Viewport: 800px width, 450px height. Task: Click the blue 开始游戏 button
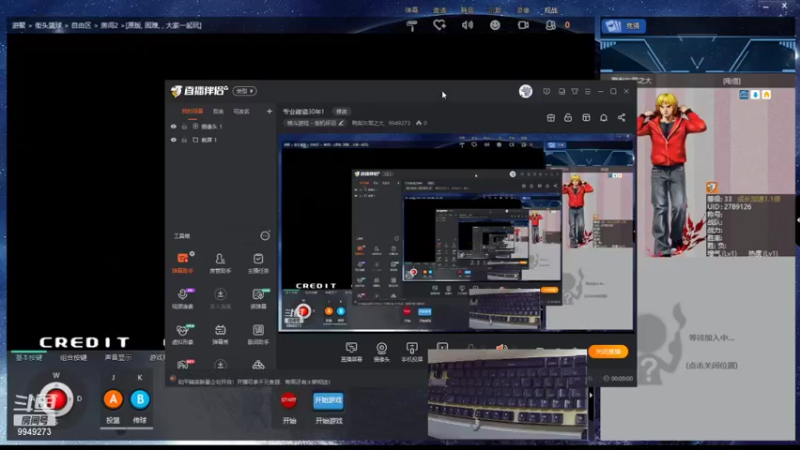[328, 401]
